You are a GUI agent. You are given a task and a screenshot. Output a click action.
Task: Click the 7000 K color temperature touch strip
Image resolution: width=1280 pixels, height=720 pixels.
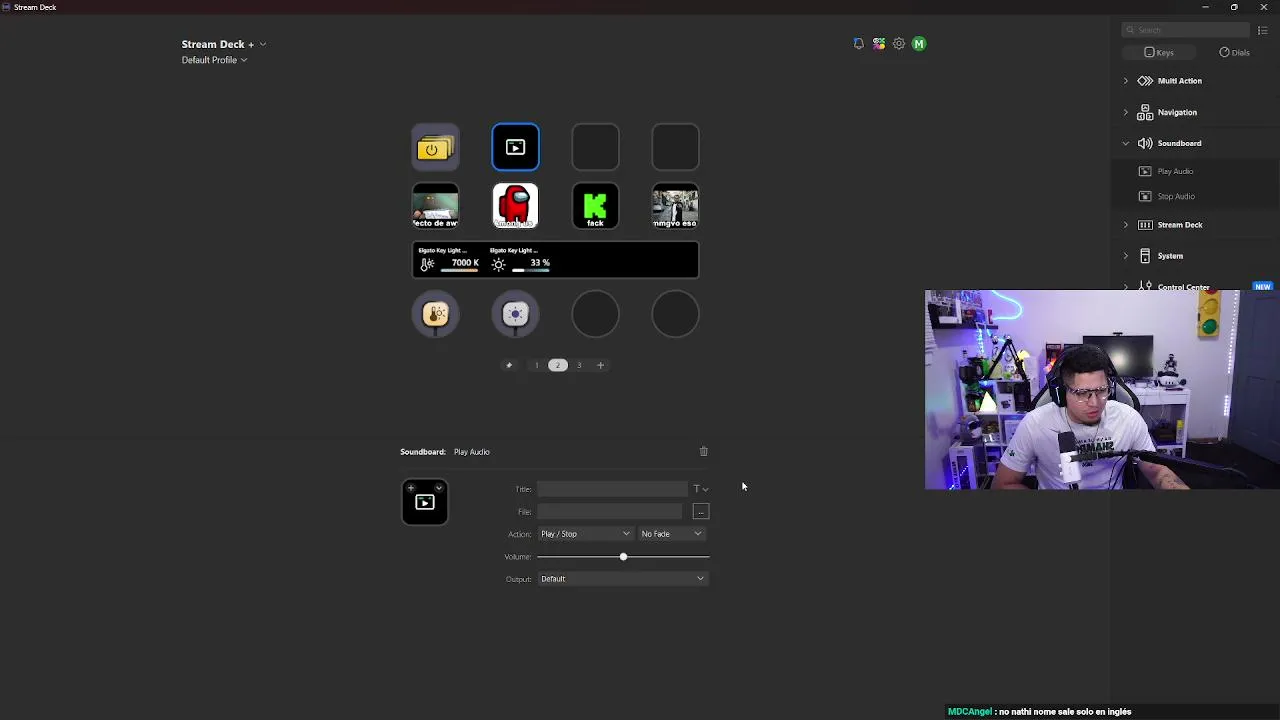(449, 259)
